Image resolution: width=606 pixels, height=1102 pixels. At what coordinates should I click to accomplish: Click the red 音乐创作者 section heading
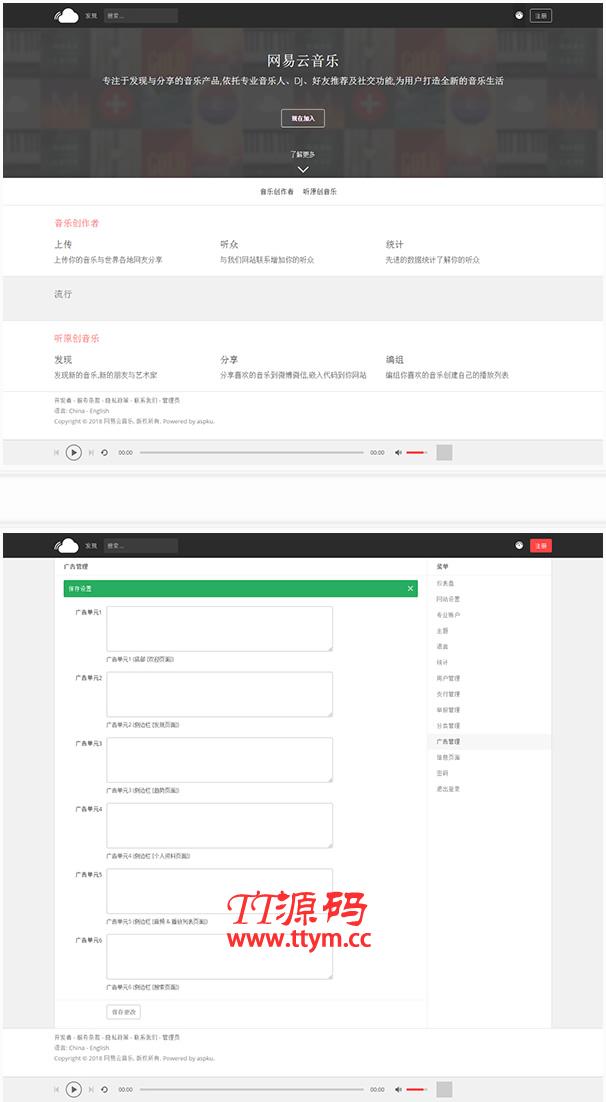point(77,223)
